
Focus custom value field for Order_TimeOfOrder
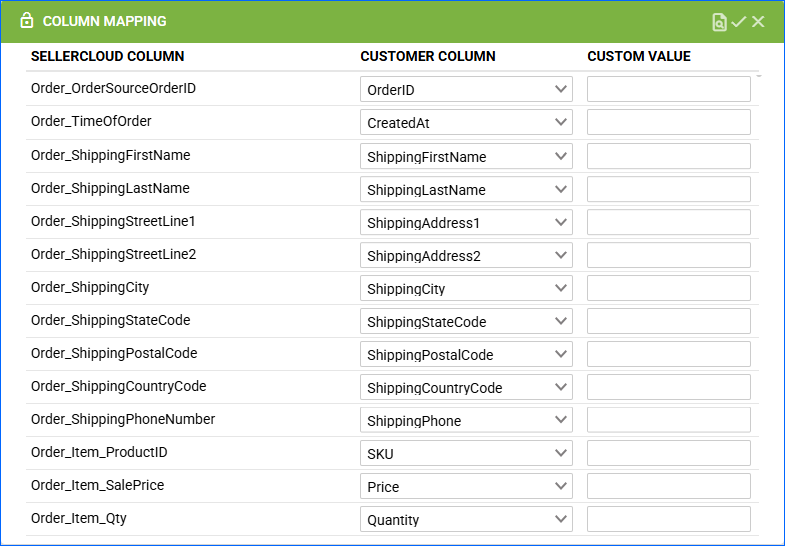pos(669,122)
